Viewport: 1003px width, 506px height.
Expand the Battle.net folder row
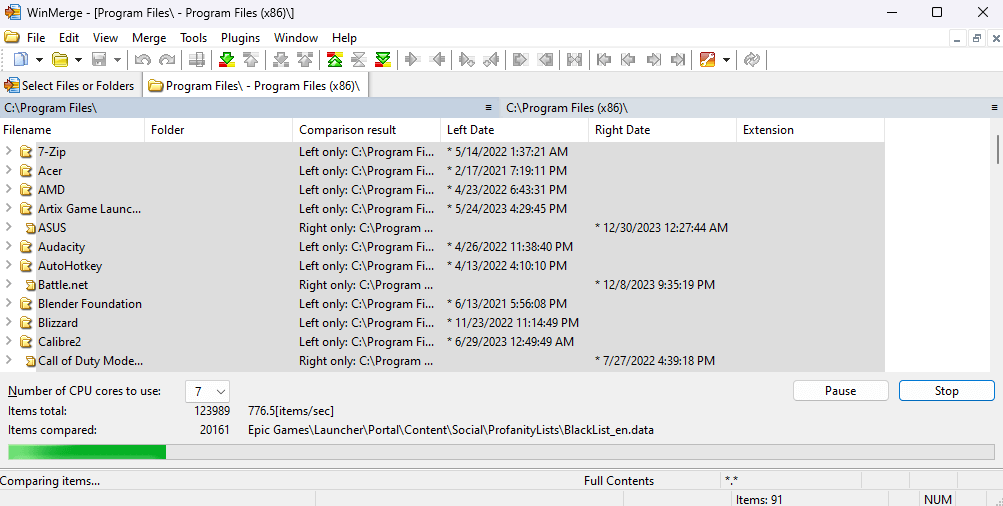8,284
